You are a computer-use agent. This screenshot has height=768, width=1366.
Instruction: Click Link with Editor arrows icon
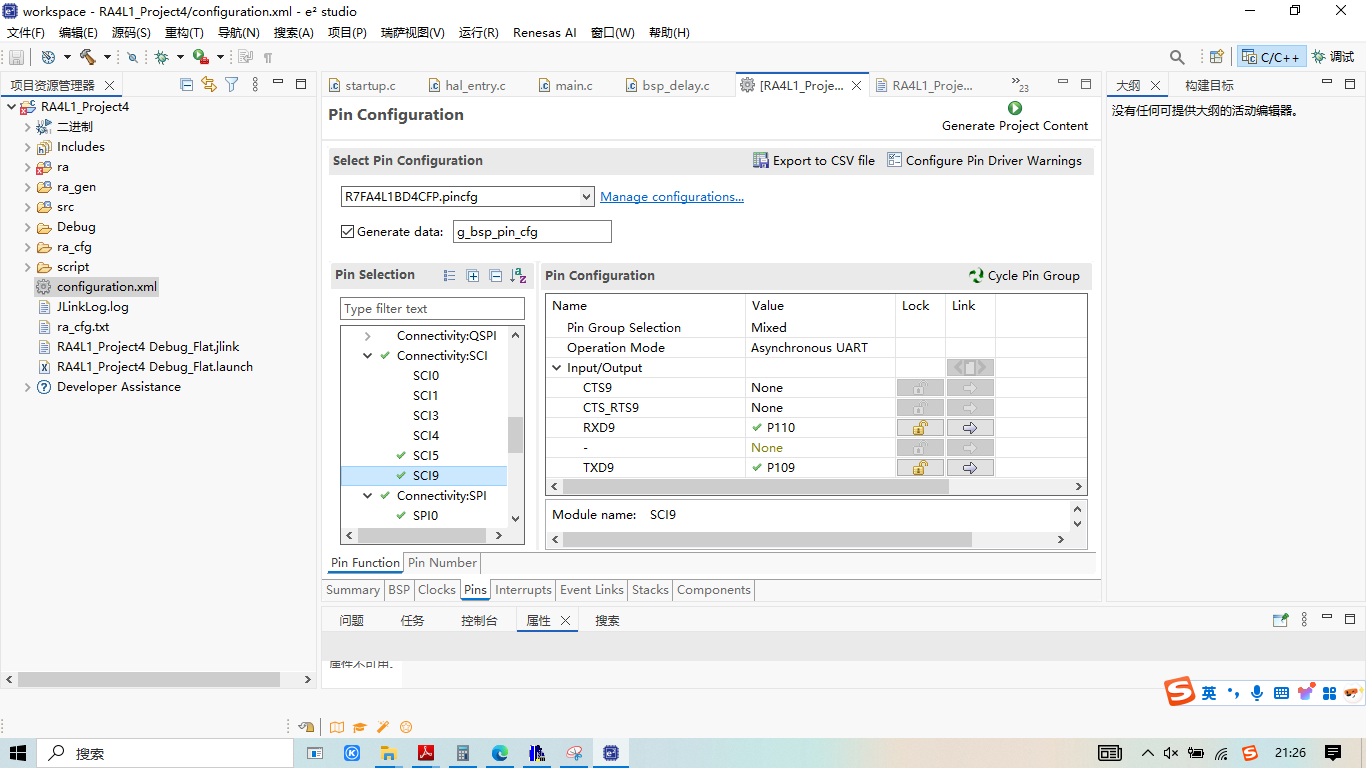point(208,85)
